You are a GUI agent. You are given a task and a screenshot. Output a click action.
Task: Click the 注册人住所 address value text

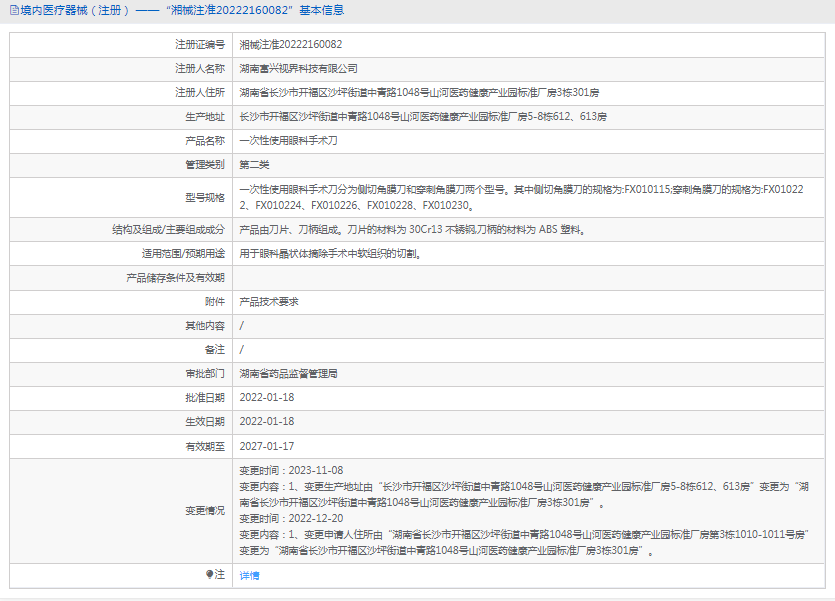[x=419, y=93]
